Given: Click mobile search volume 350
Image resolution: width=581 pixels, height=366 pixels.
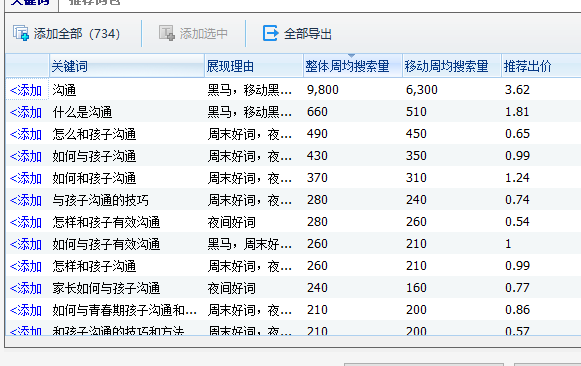Looking at the screenshot, I should coord(416,156).
